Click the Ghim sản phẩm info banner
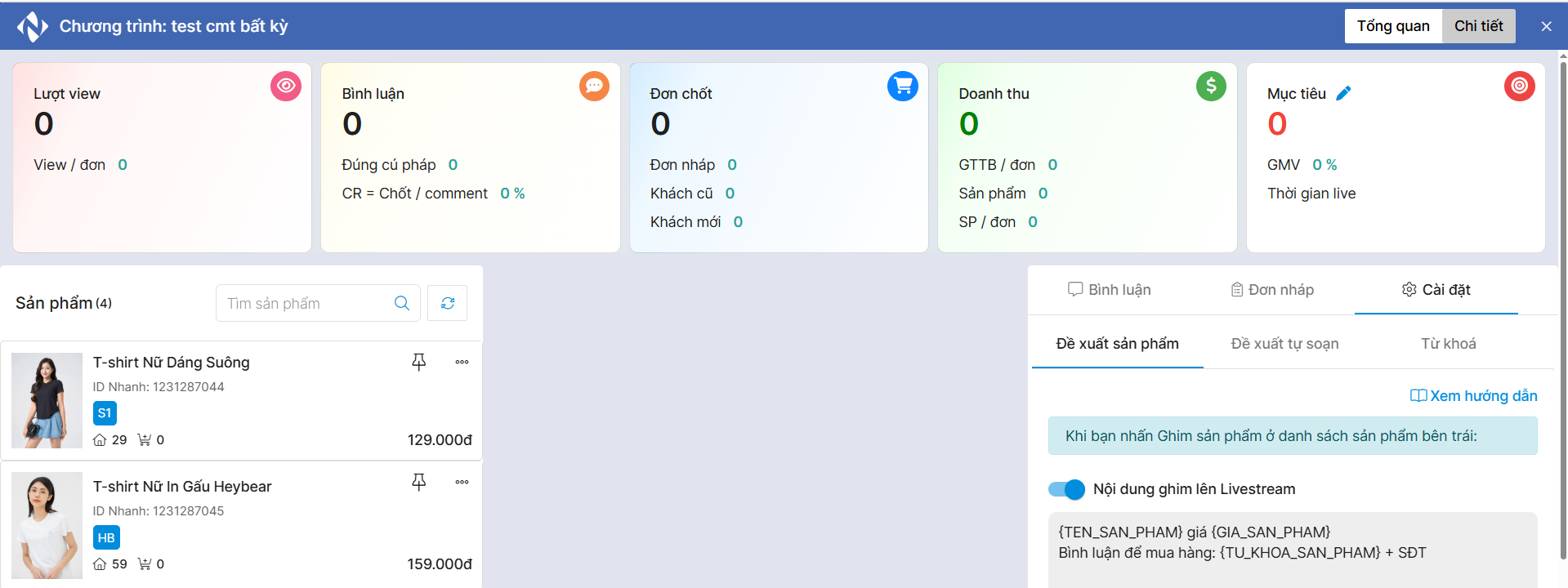 tap(1293, 436)
